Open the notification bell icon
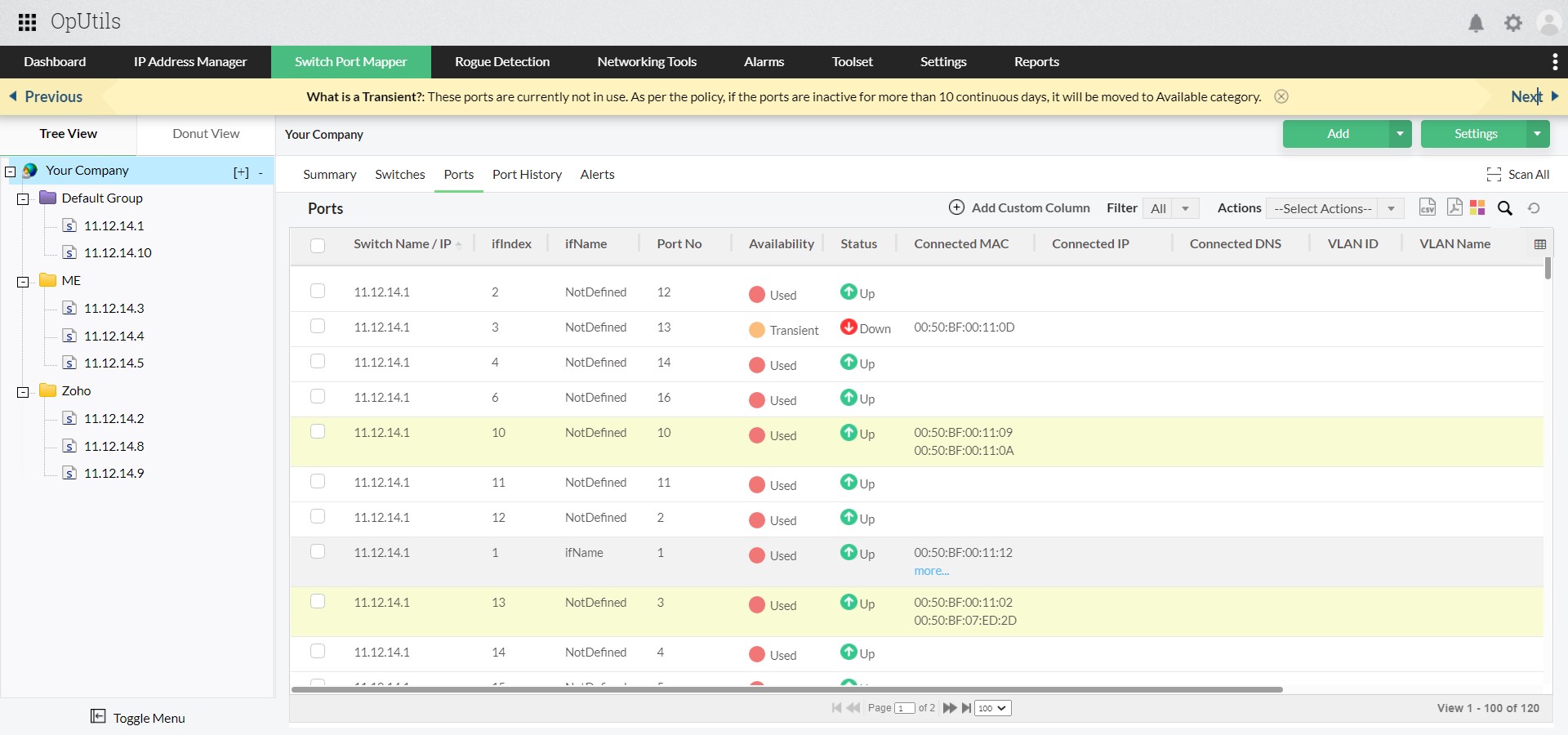1568x735 pixels. click(1476, 24)
